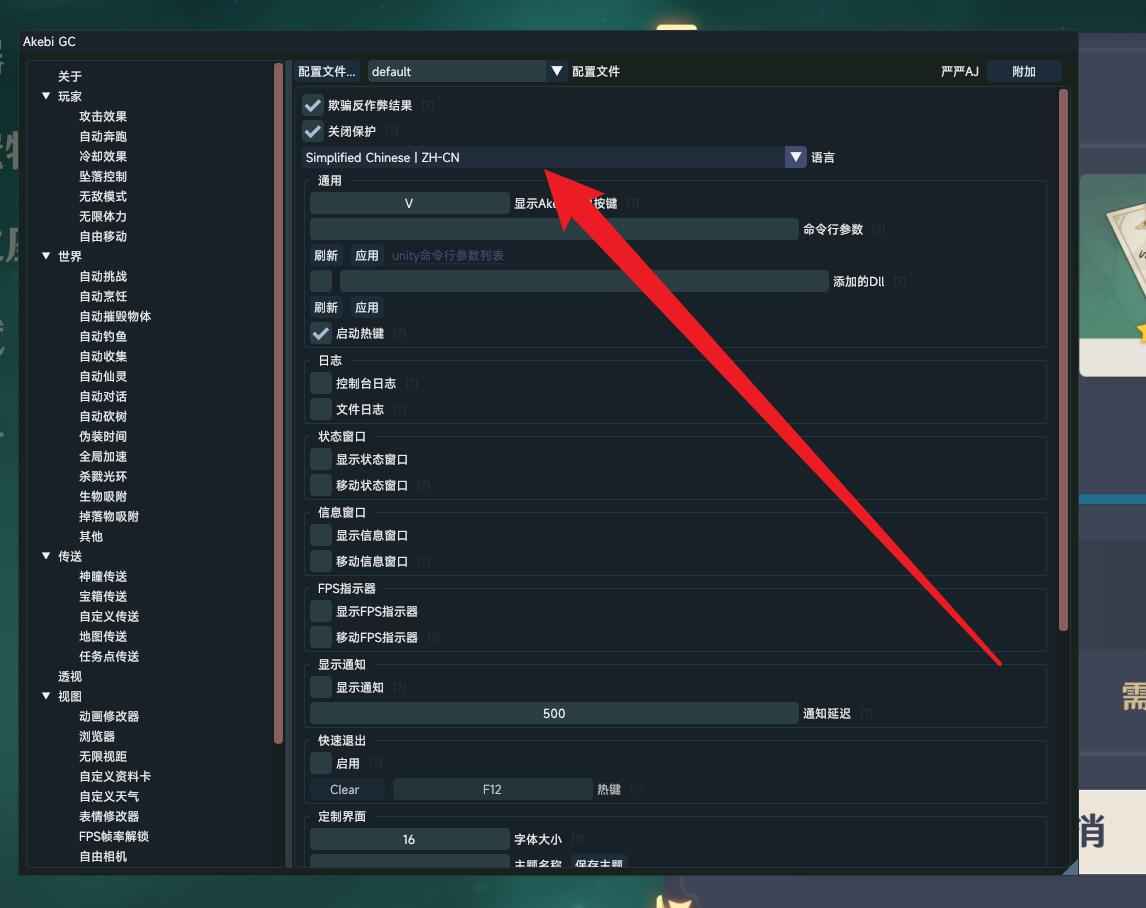The width and height of the screenshot is (1146, 908).
Task: Enable the 控制台日志 checkbox
Action: (x=321, y=383)
